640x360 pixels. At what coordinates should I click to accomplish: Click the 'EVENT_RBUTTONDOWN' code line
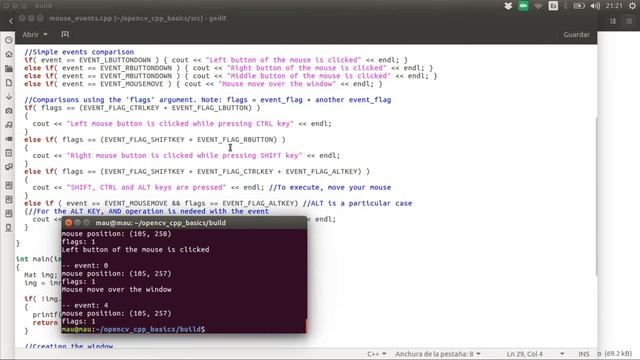[229, 68]
